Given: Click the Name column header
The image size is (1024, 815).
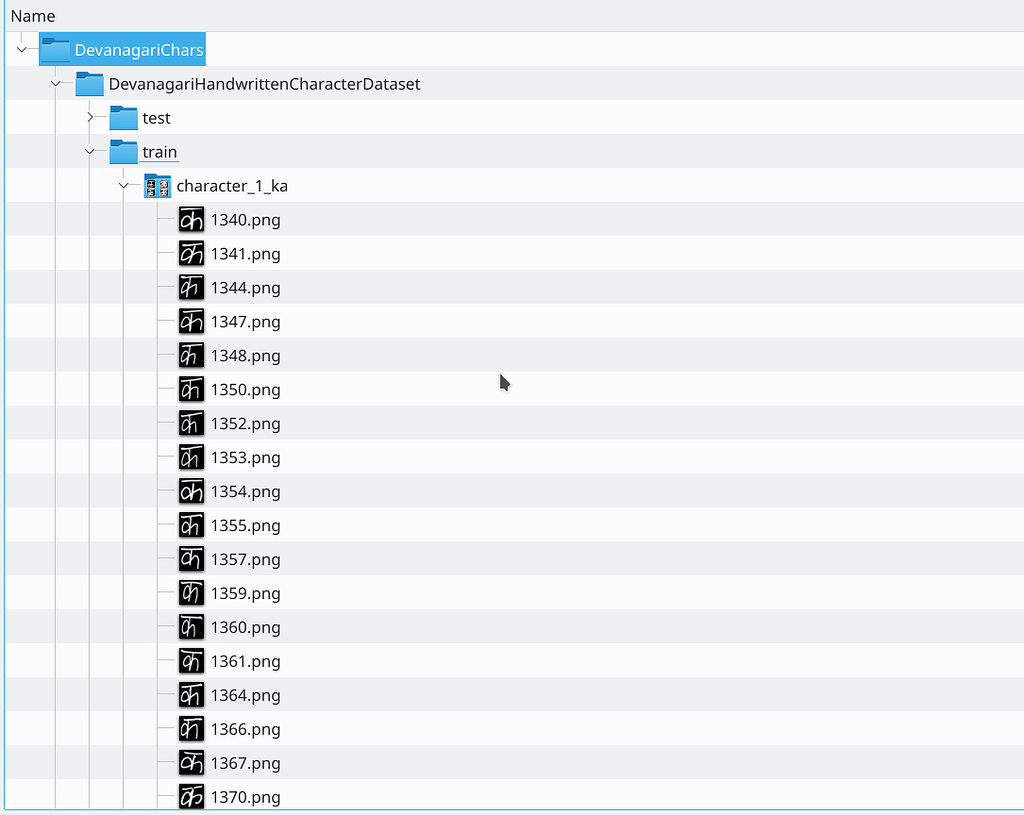Looking at the screenshot, I should pos(33,16).
